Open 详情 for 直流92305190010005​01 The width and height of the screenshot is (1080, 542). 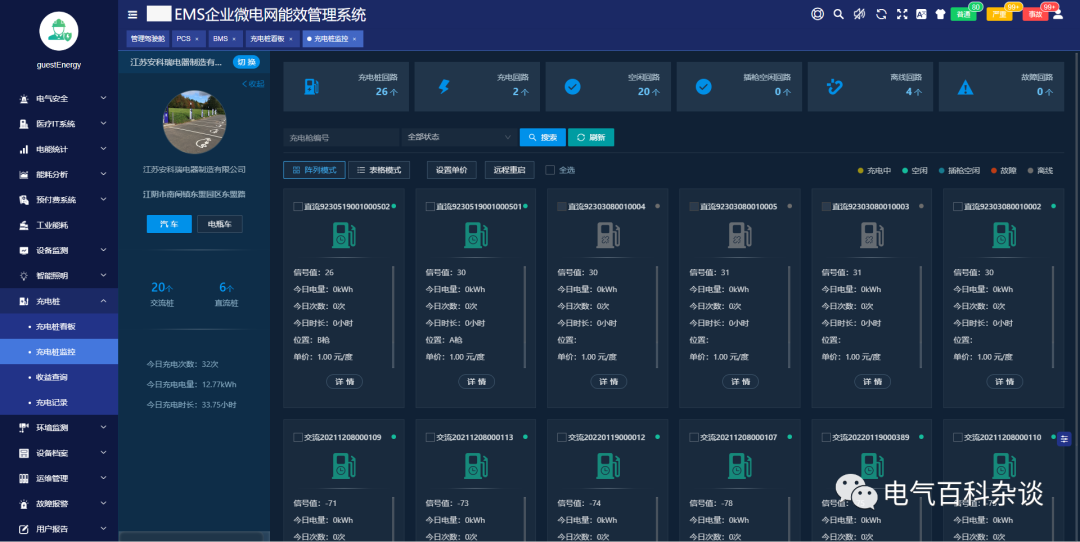pyautogui.click(x=476, y=382)
